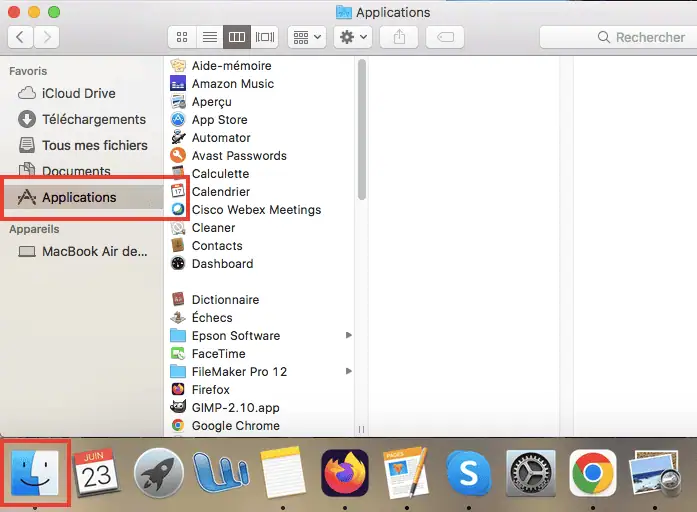The image size is (697, 512).
Task: Select the Cleaner app icon
Action: coord(178,228)
